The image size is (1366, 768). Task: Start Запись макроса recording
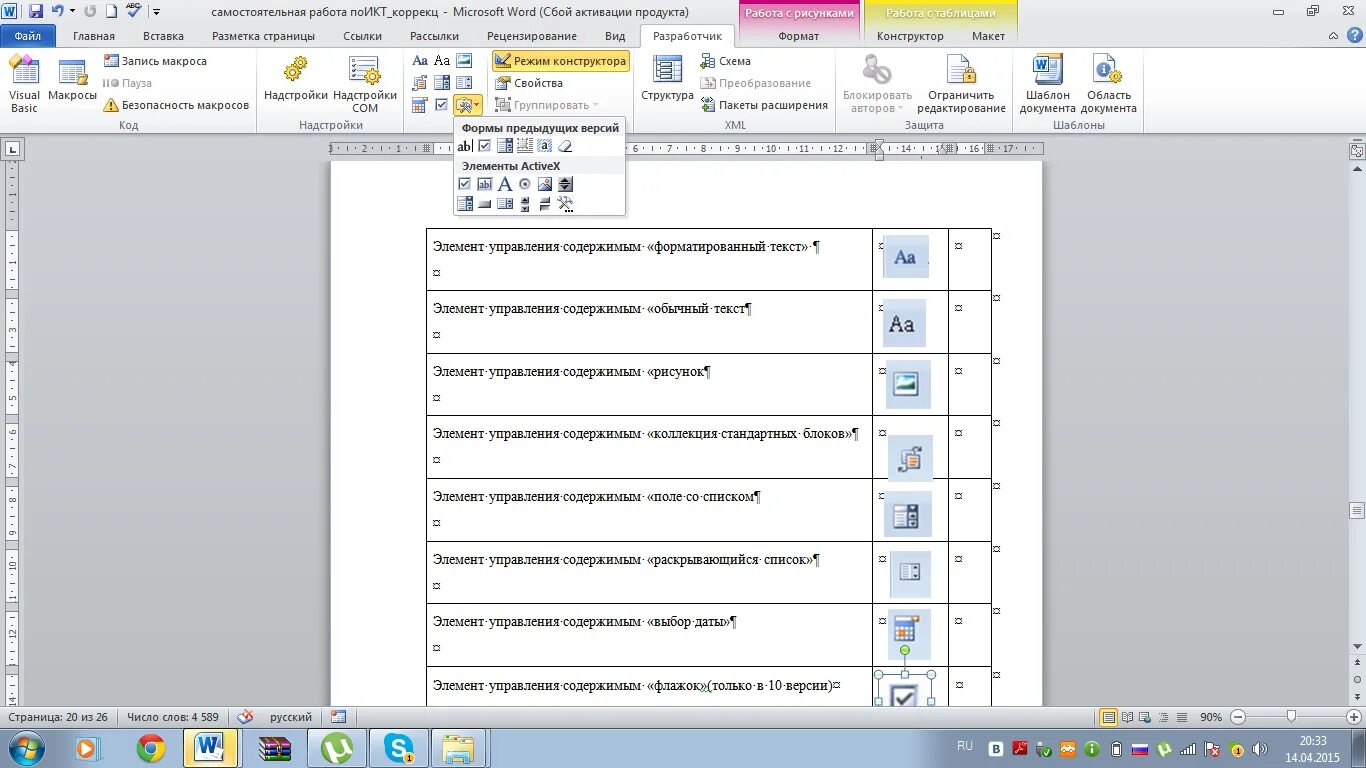[x=155, y=61]
